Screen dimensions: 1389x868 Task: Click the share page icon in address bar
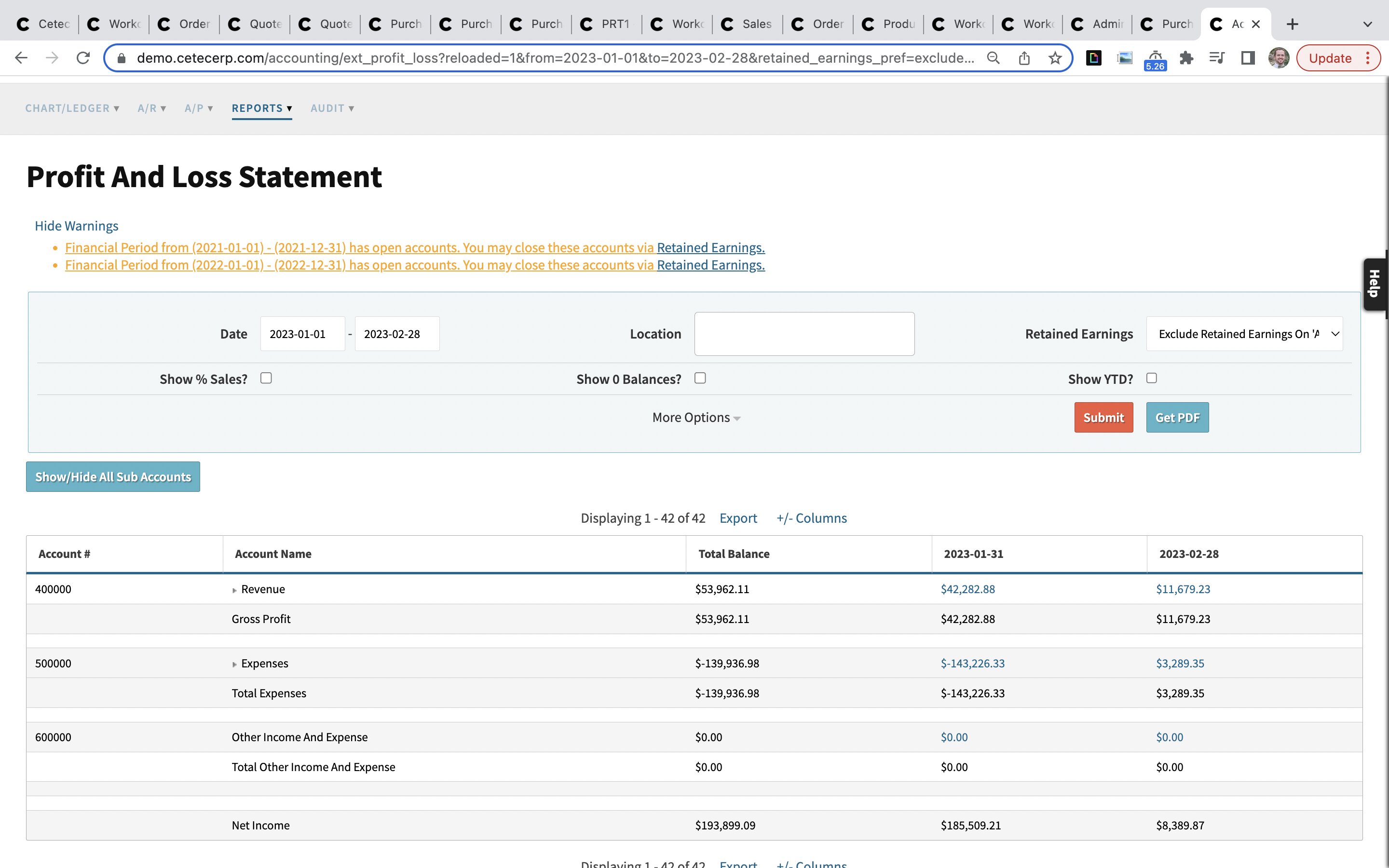click(x=1024, y=58)
